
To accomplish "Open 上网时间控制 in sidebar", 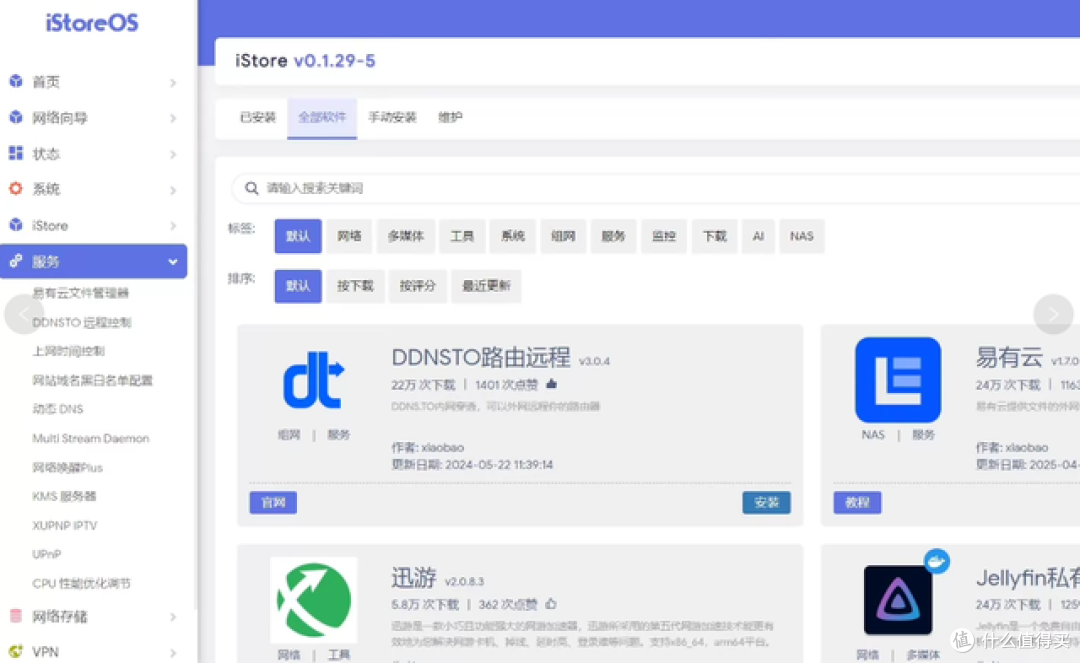I will pos(68,351).
